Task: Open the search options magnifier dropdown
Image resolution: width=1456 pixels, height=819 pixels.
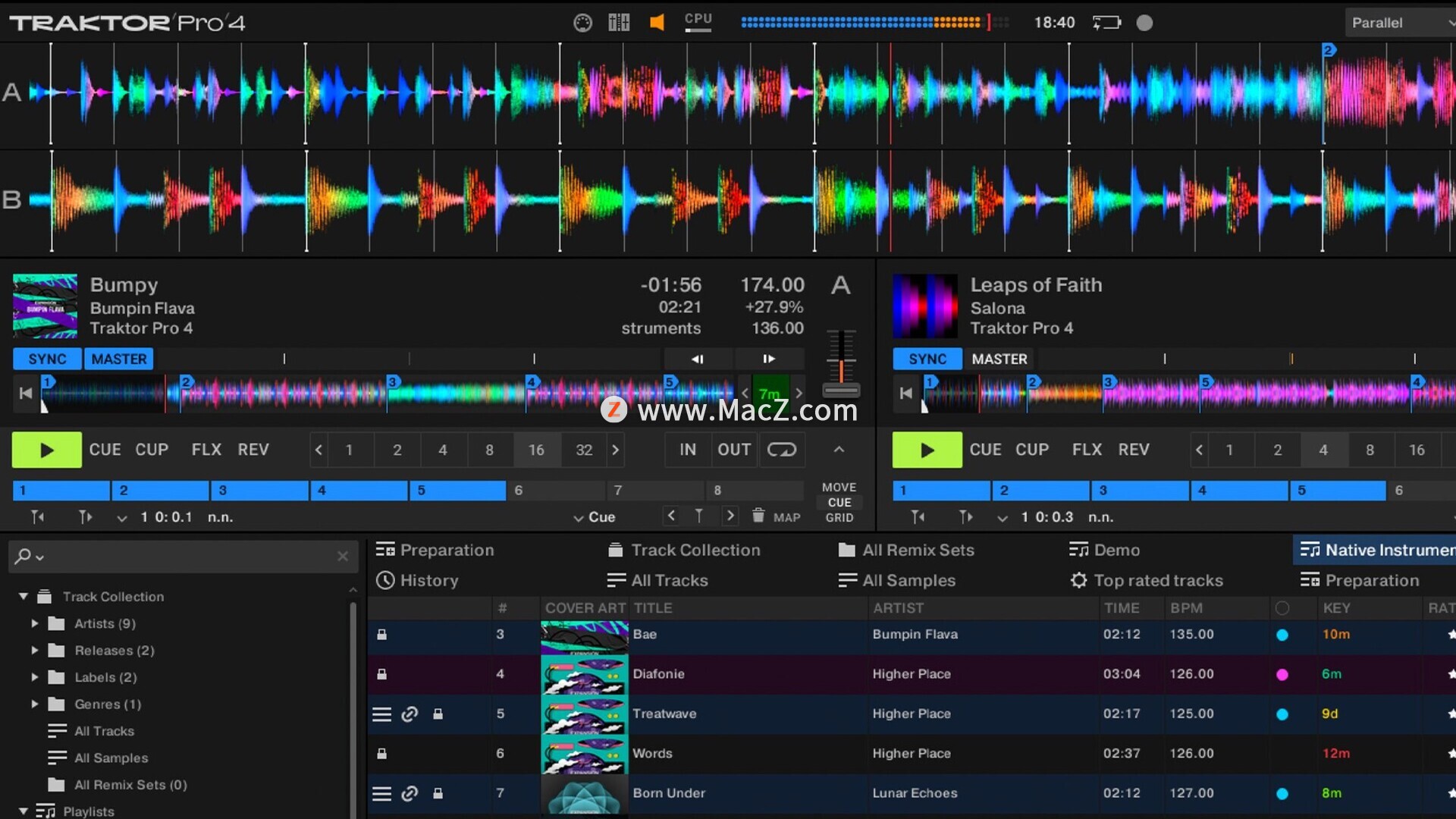Action: (29, 557)
